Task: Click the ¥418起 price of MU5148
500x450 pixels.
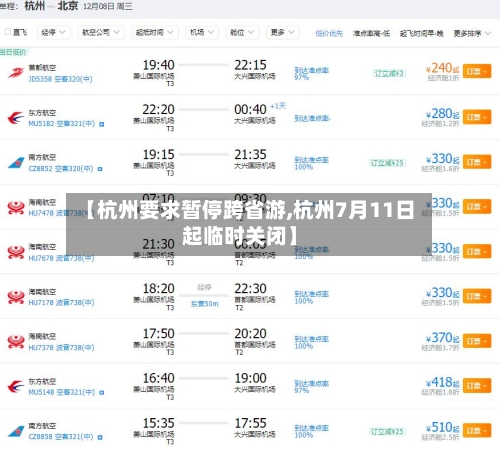Action: (442, 382)
